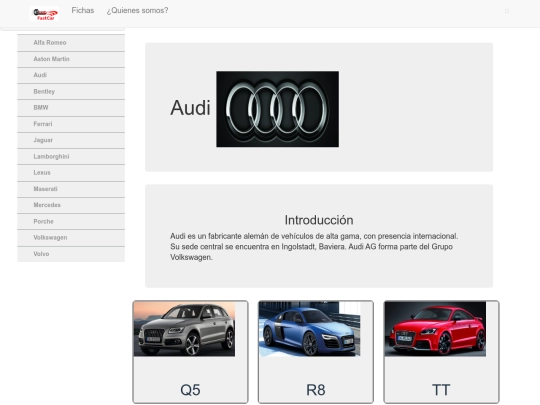
Task: Click the Introducción heading
Action: (319, 220)
